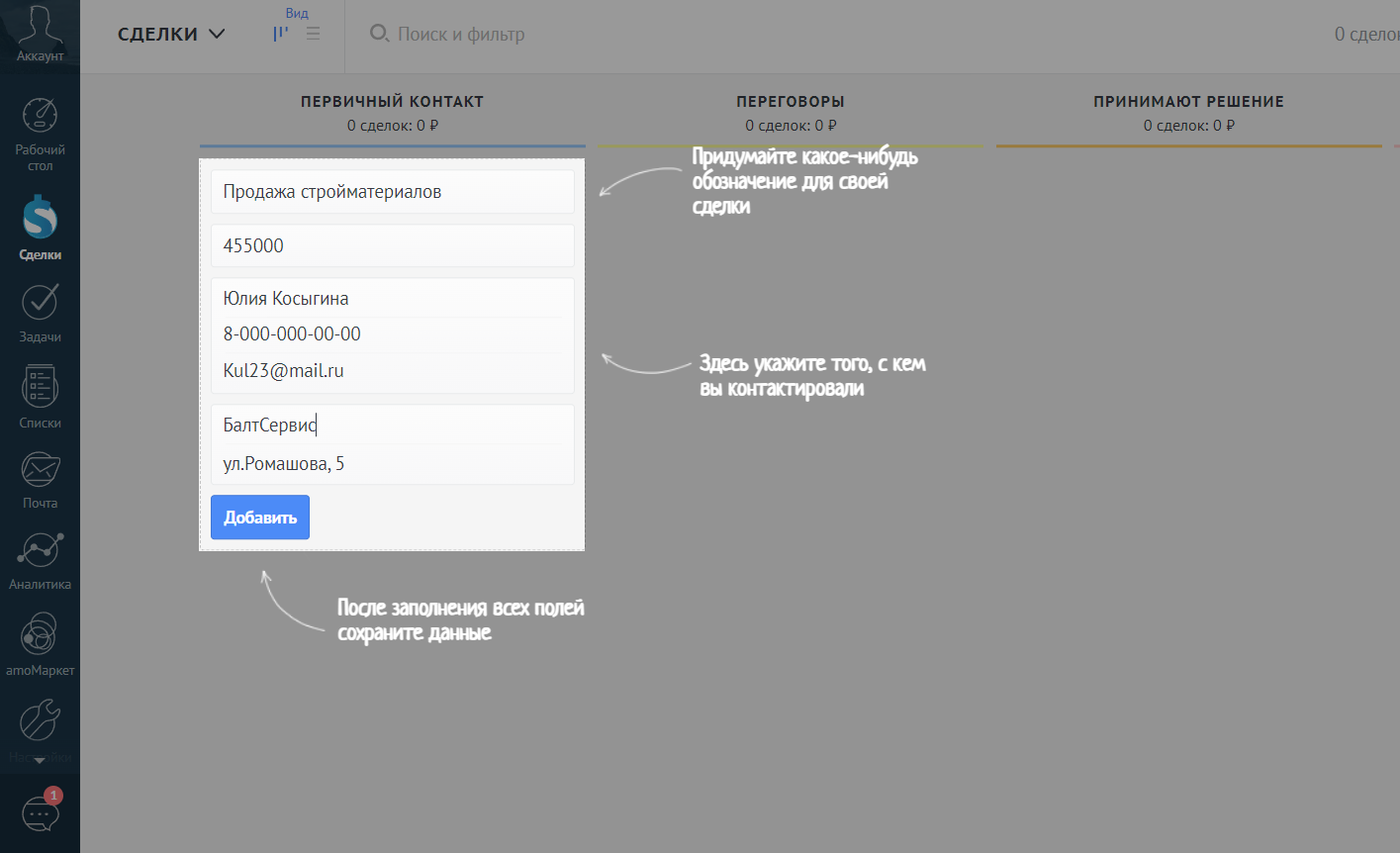This screenshot has height=853, width=1400.
Task: Select the Переговоры column header
Action: tap(790, 102)
